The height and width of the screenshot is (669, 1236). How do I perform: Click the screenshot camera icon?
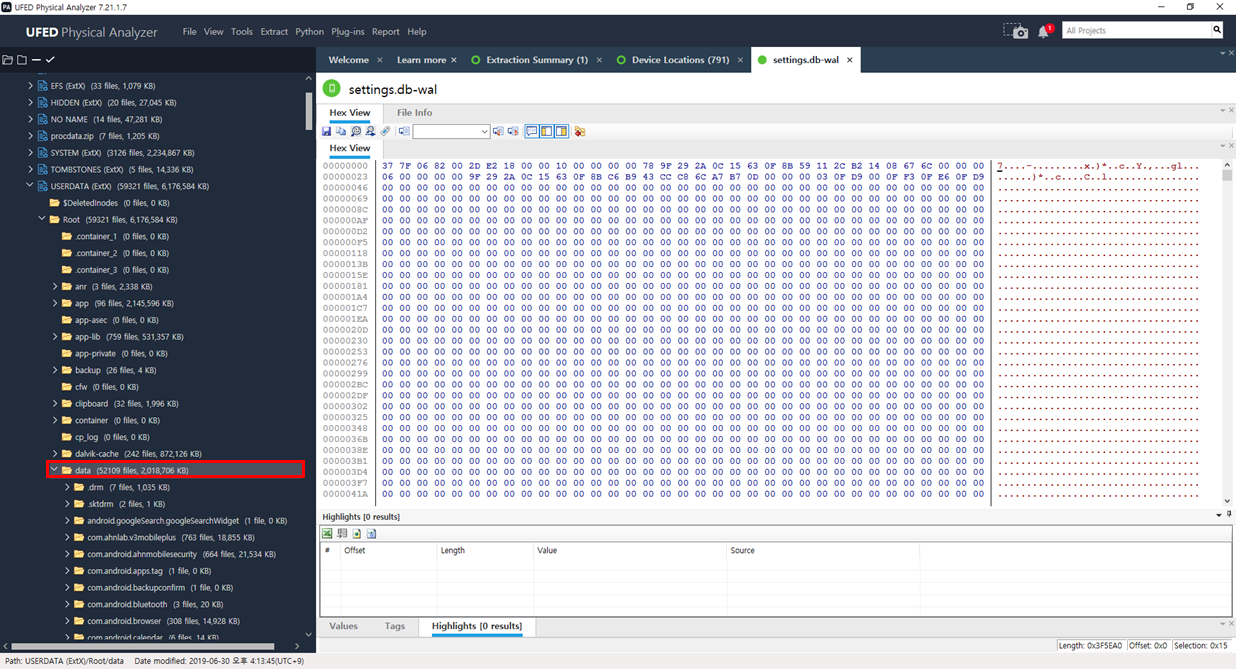pyautogui.click(x=1016, y=31)
